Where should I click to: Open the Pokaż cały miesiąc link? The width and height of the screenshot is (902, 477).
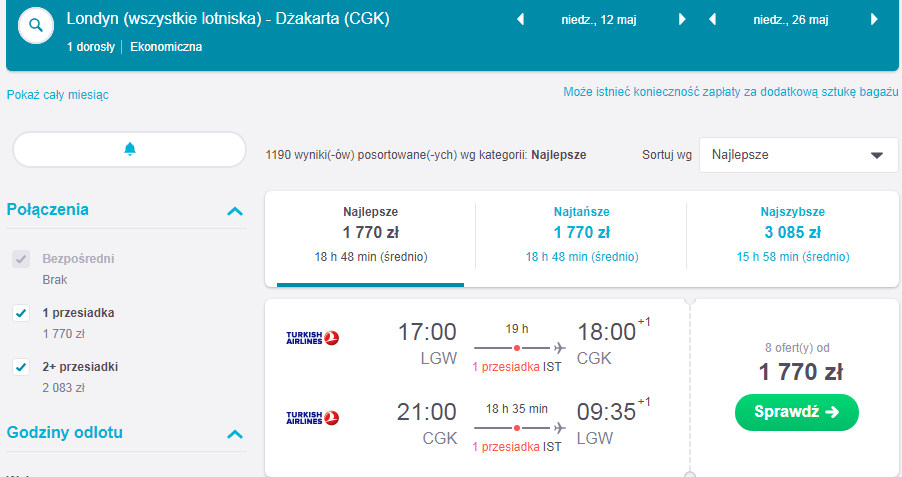[x=58, y=95]
